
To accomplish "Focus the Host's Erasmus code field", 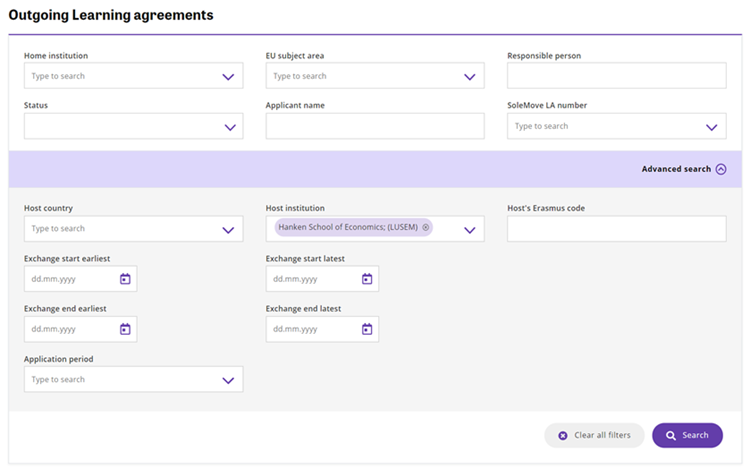I will click(x=617, y=229).
